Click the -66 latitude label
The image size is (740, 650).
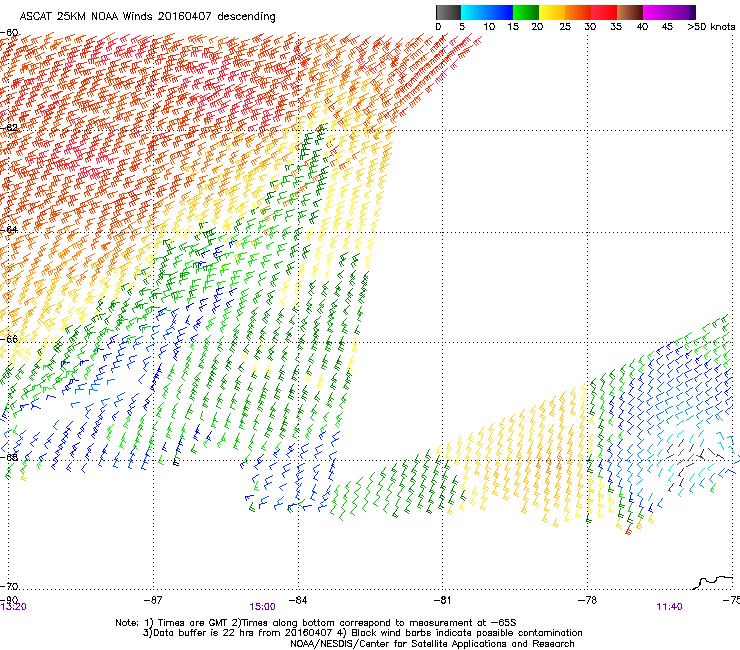click(x=9, y=339)
